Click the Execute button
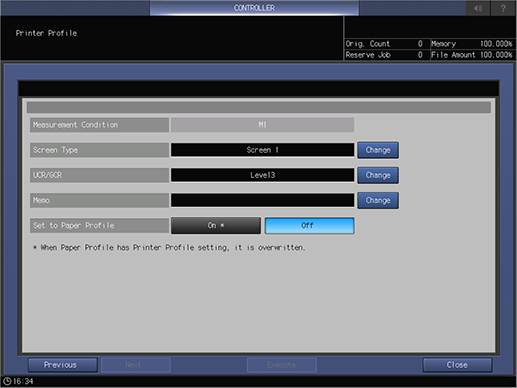The image size is (517, 388). click(x=282, y=365)
